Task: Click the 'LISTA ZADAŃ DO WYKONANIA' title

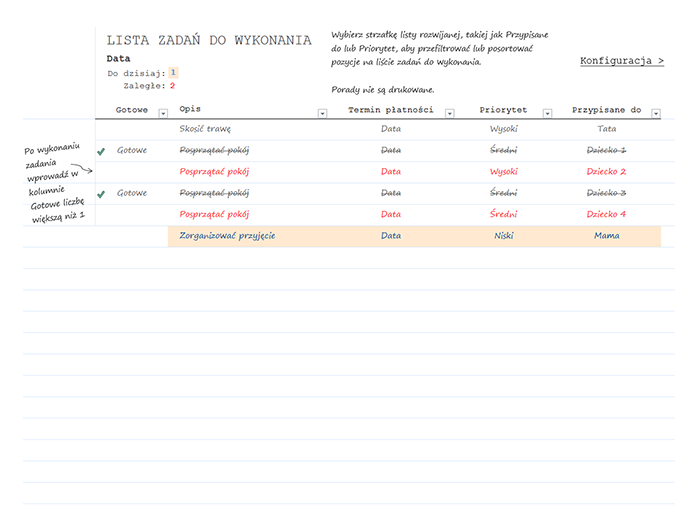Action: (209, 40)
